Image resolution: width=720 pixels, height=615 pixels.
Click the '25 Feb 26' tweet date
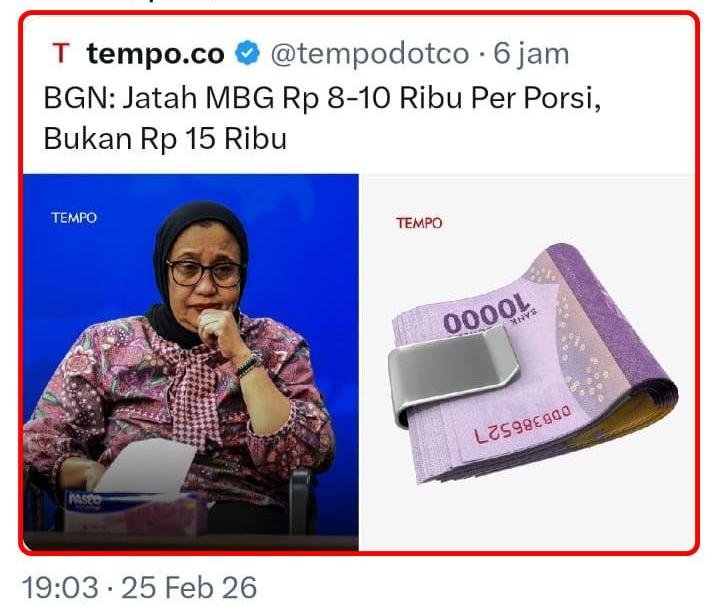pos(189,587)
